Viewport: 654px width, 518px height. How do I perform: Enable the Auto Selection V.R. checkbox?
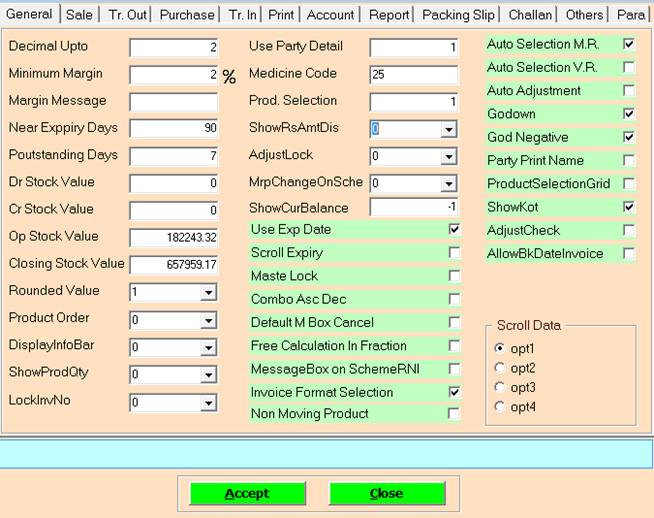[x=628, y=67]
